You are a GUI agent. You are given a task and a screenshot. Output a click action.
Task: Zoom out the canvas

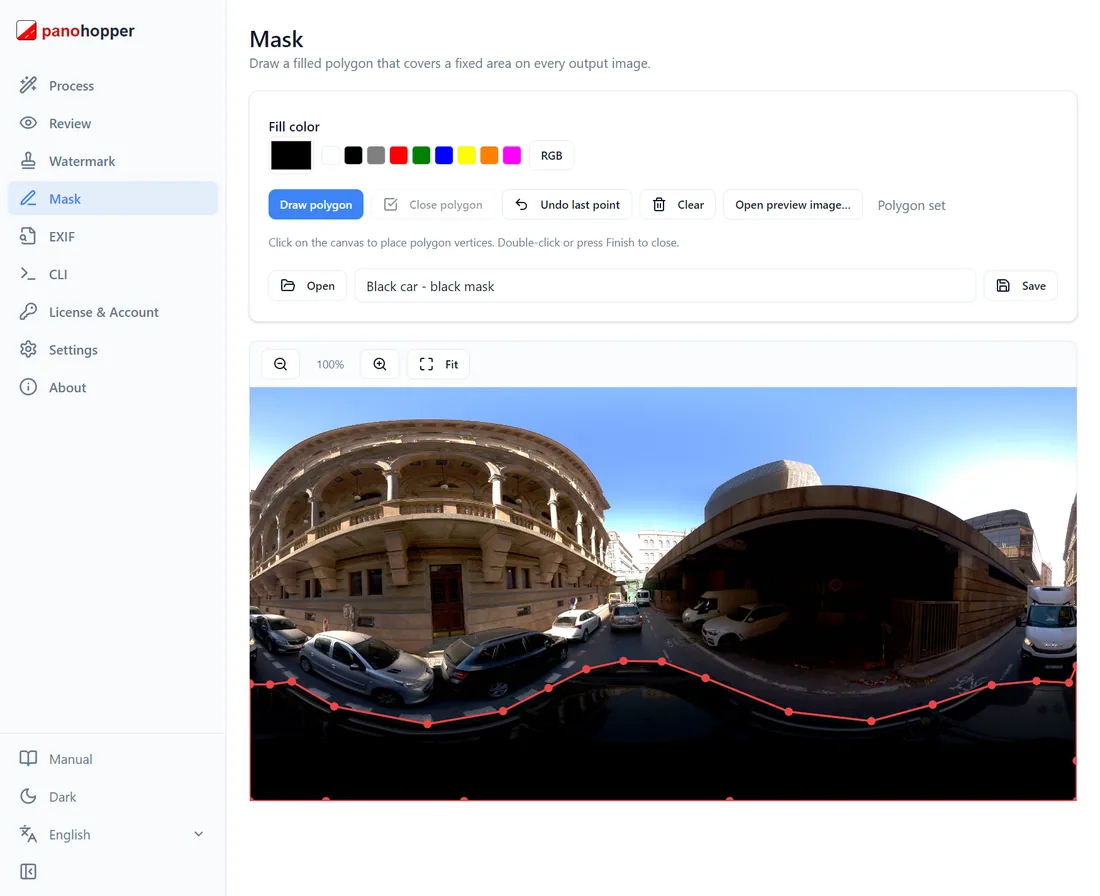click(281, 364)
